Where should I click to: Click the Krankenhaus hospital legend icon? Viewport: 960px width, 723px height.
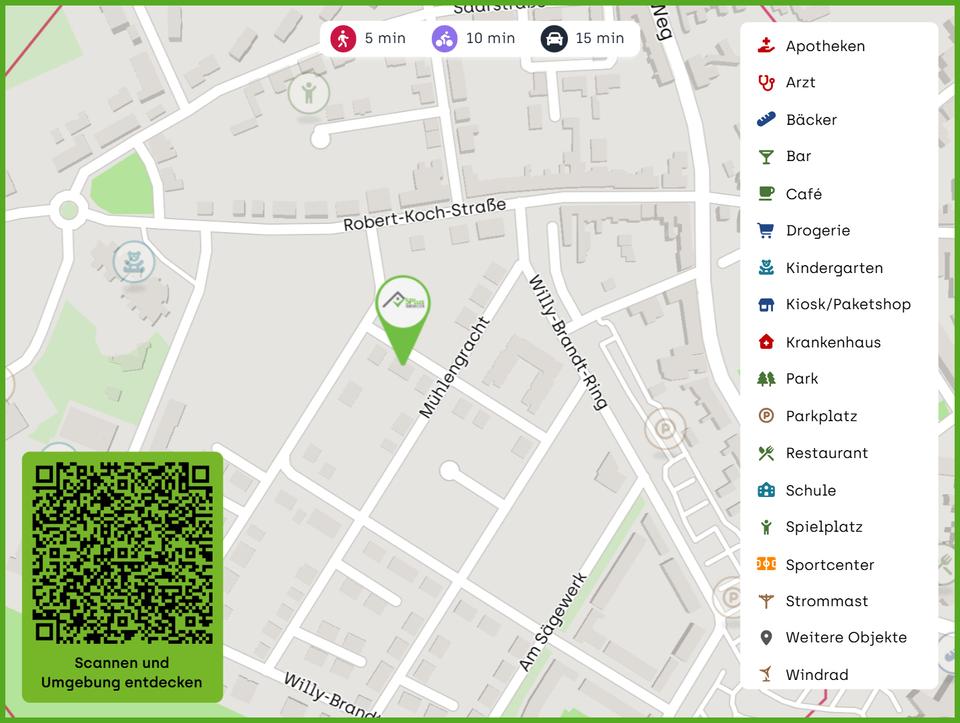[766, 342]
